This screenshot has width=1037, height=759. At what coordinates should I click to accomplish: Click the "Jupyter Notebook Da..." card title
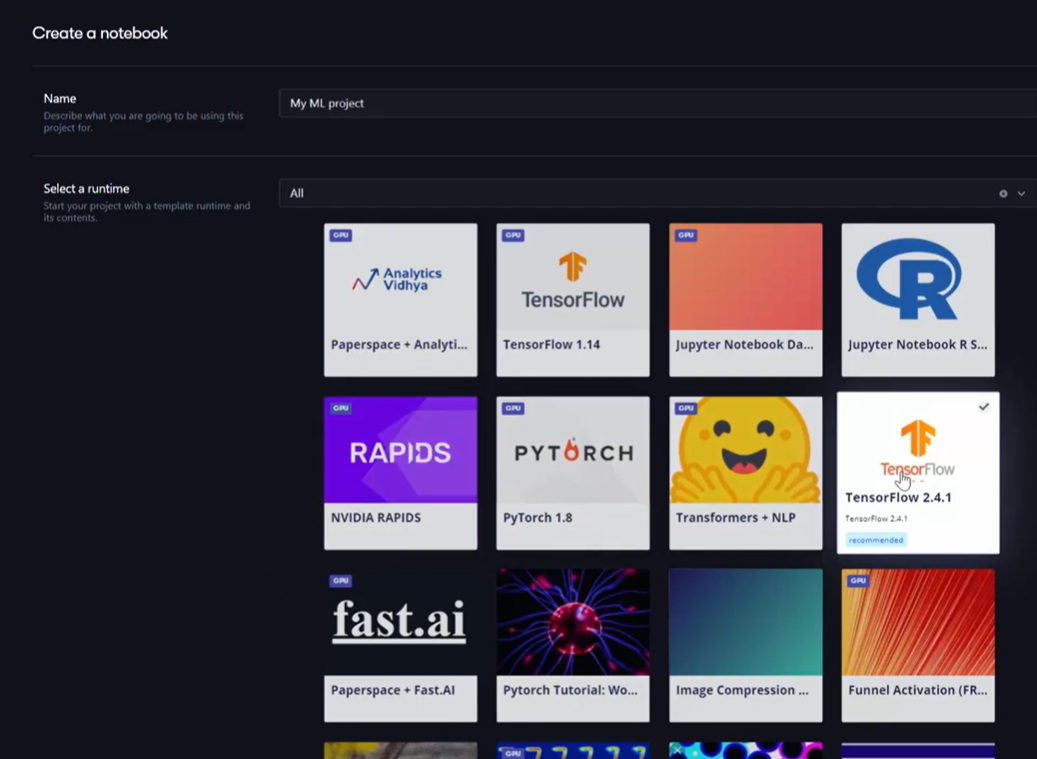[745, 344]
